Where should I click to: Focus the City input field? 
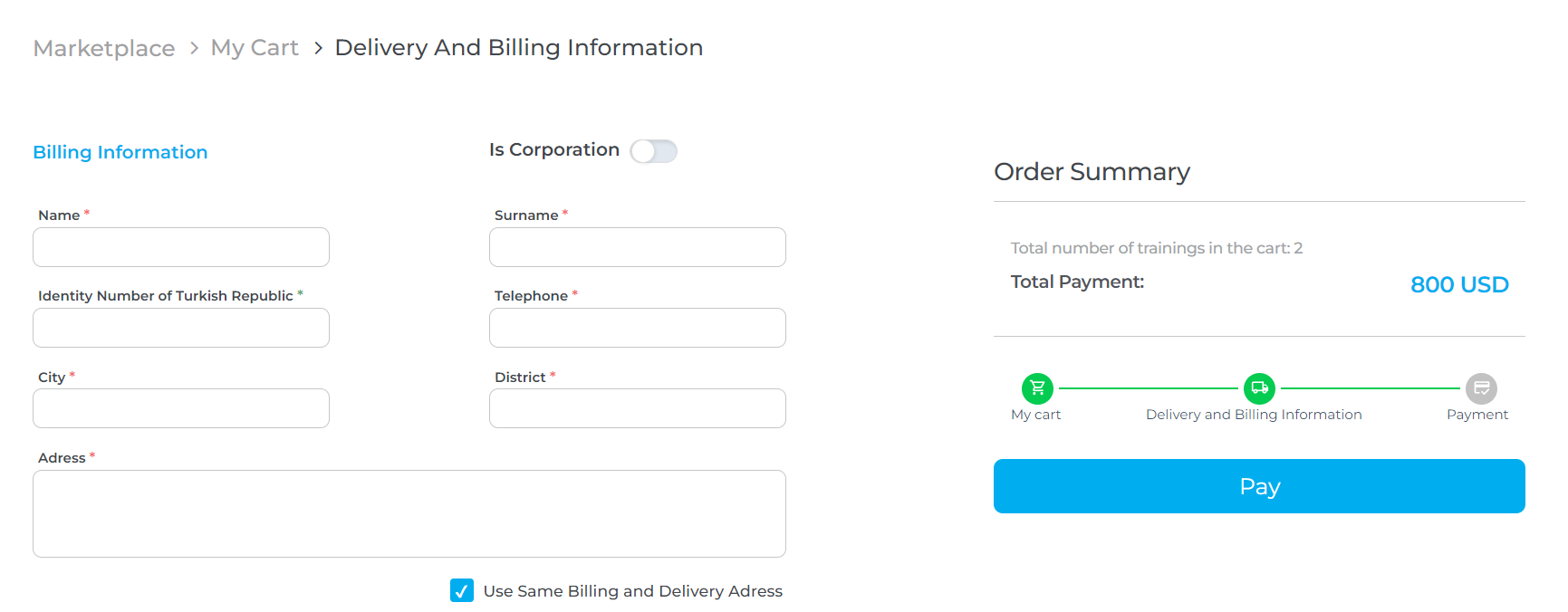point(181,408)
